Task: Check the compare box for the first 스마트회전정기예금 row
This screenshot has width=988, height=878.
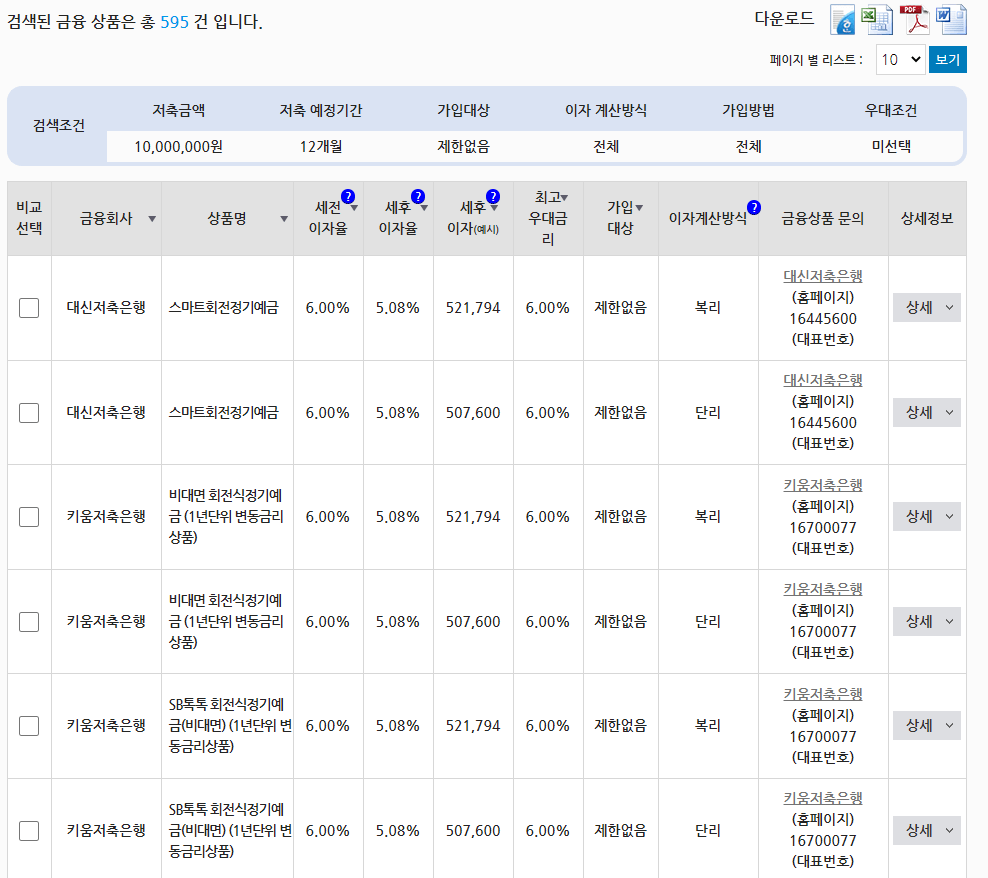Action: 29,308
